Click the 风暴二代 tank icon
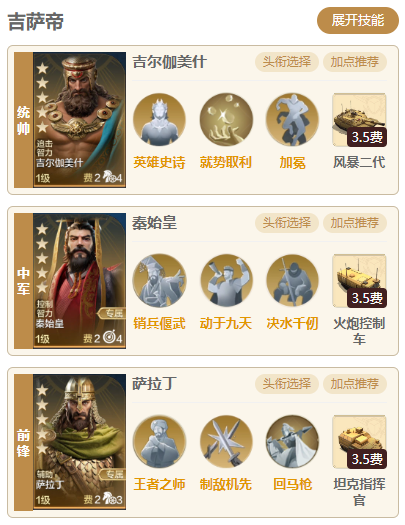405x525 pixels. (359, 120)
